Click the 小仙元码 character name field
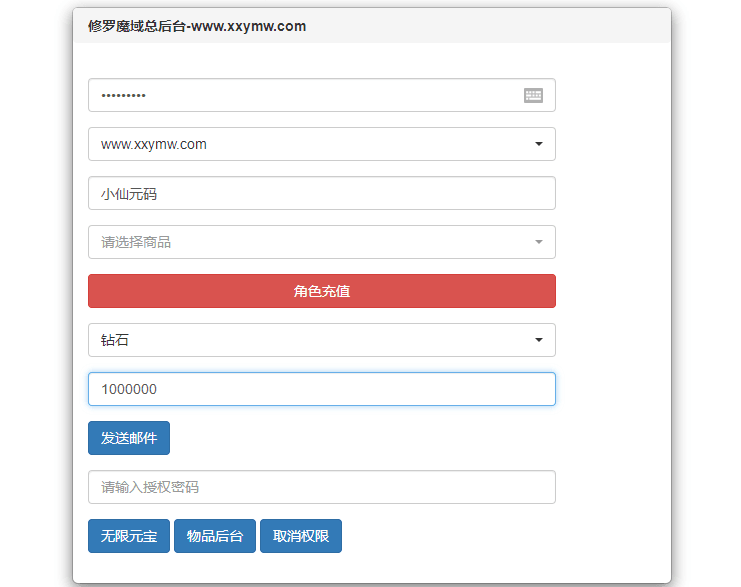 [x=322, y=193]
